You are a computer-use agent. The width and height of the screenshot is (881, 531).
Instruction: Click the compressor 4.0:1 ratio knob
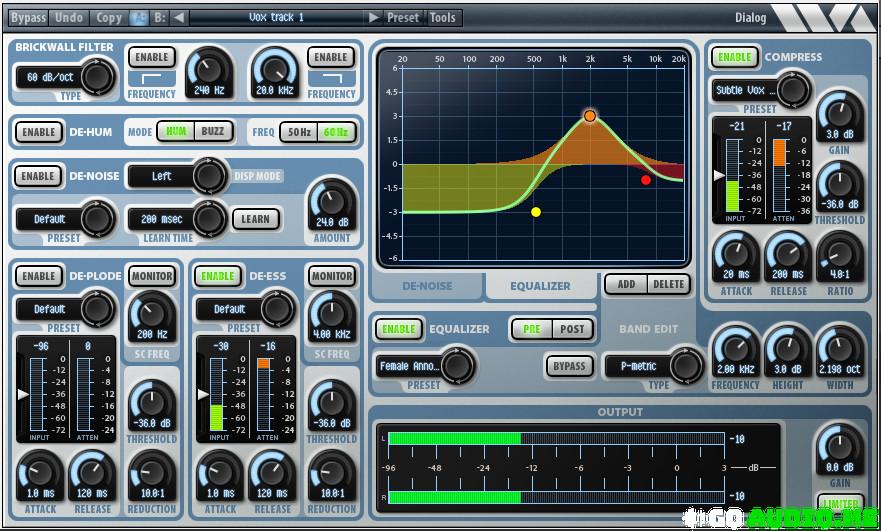pos(839,254)
